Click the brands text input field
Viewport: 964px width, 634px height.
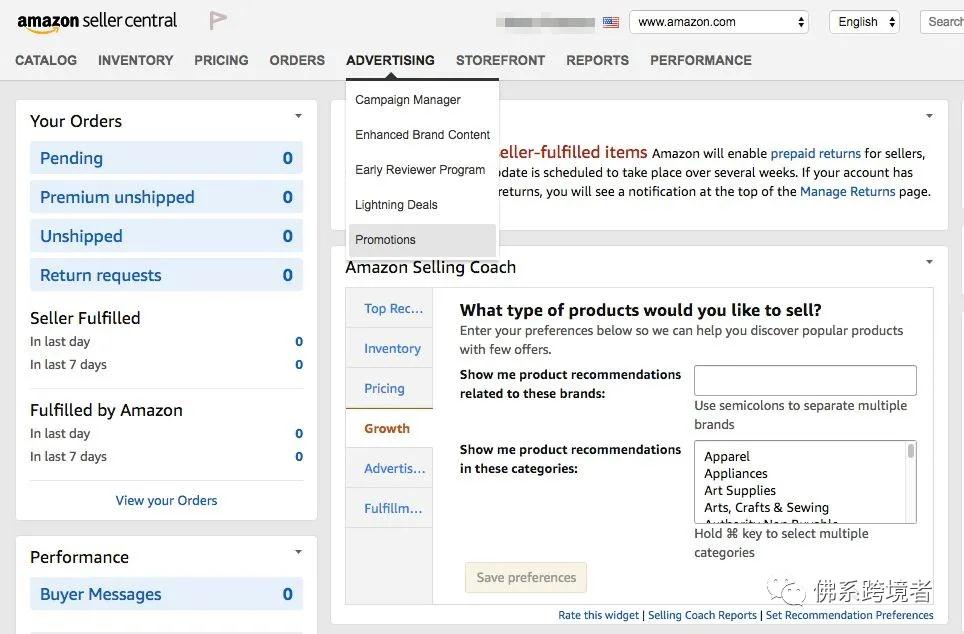tap(805, 381)
